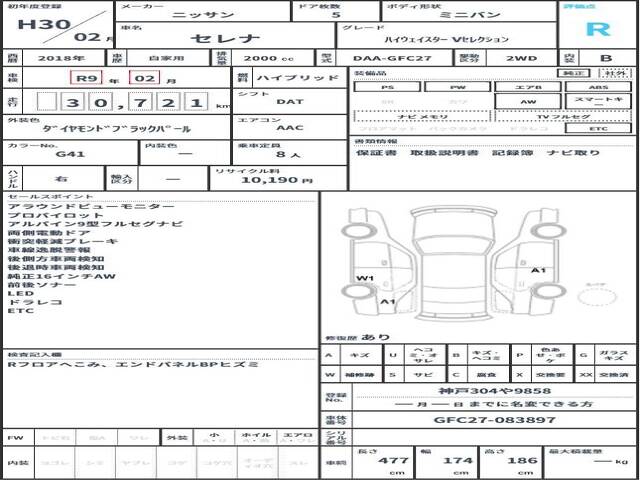Click the A1 marker on right car
This screenshot has width=640, height=480.
click(x=538, y=270)
